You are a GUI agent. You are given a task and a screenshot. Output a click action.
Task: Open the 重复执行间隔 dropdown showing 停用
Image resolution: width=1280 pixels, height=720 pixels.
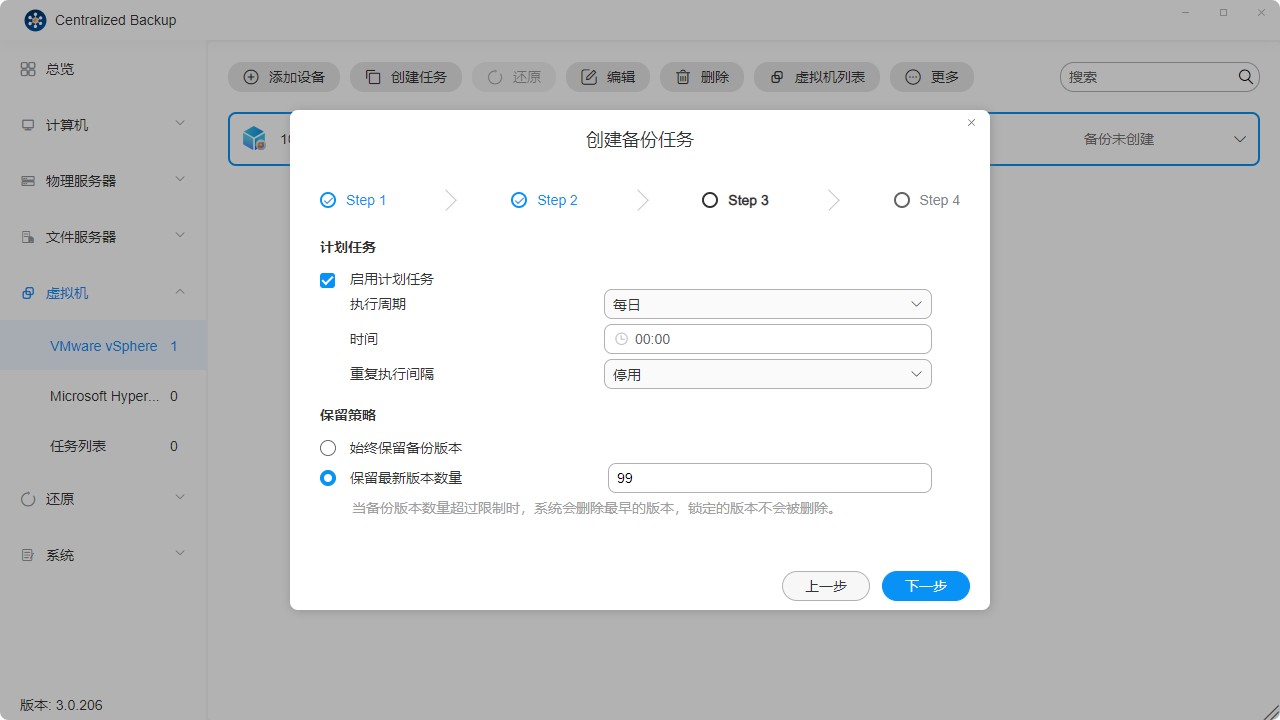(x=767, y=373)
